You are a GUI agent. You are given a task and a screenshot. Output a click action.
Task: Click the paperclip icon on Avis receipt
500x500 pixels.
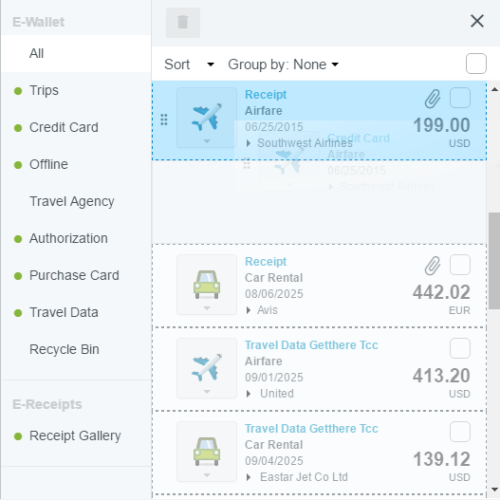pos(432,265)
